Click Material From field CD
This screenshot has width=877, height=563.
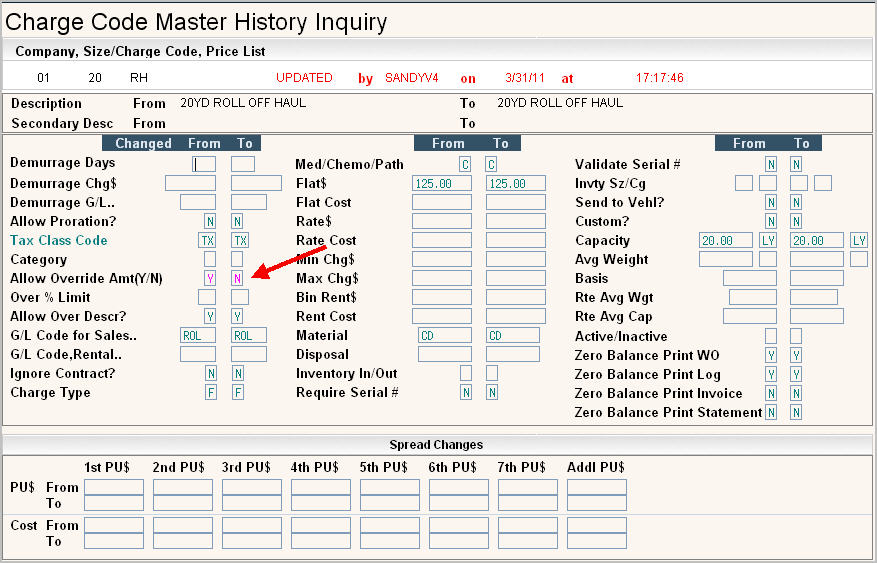[445, 335]
